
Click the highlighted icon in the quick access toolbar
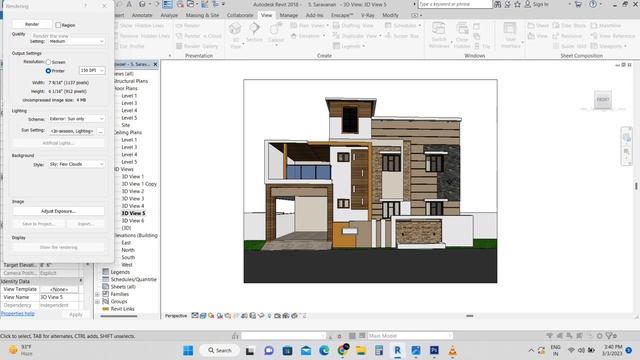coord(167,4)
